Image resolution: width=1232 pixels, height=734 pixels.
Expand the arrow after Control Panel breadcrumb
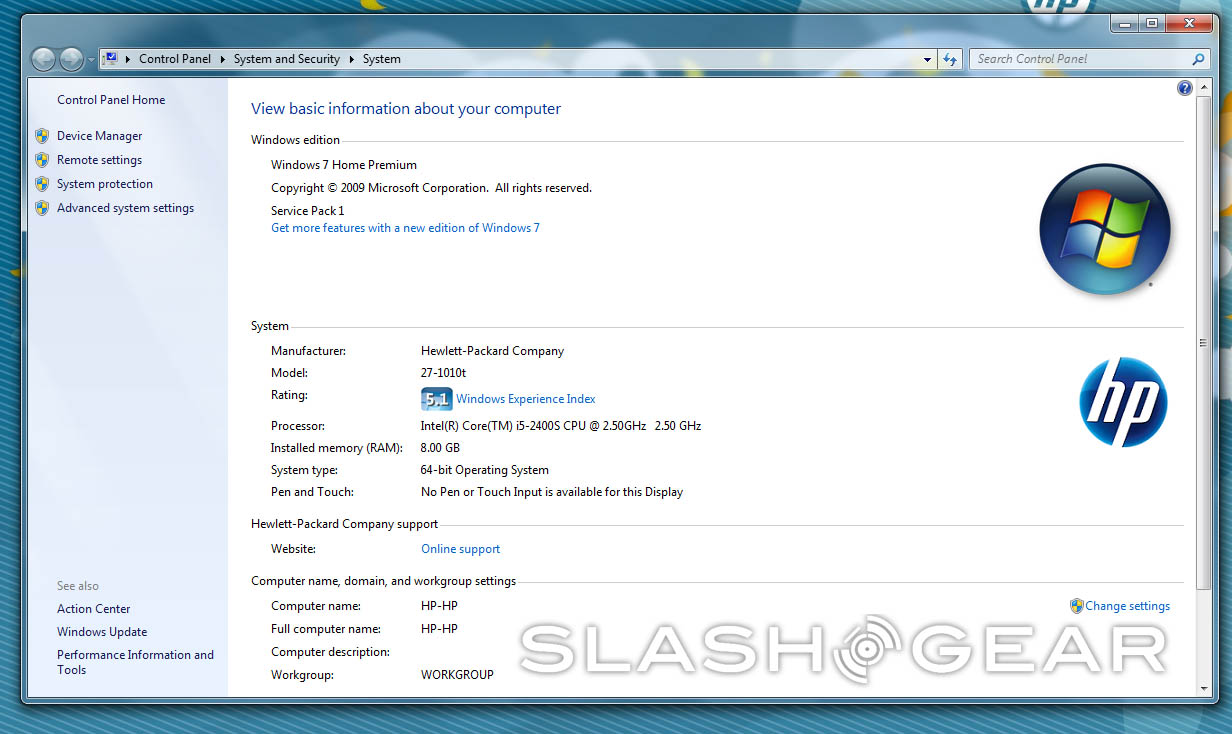pos(222,59)
